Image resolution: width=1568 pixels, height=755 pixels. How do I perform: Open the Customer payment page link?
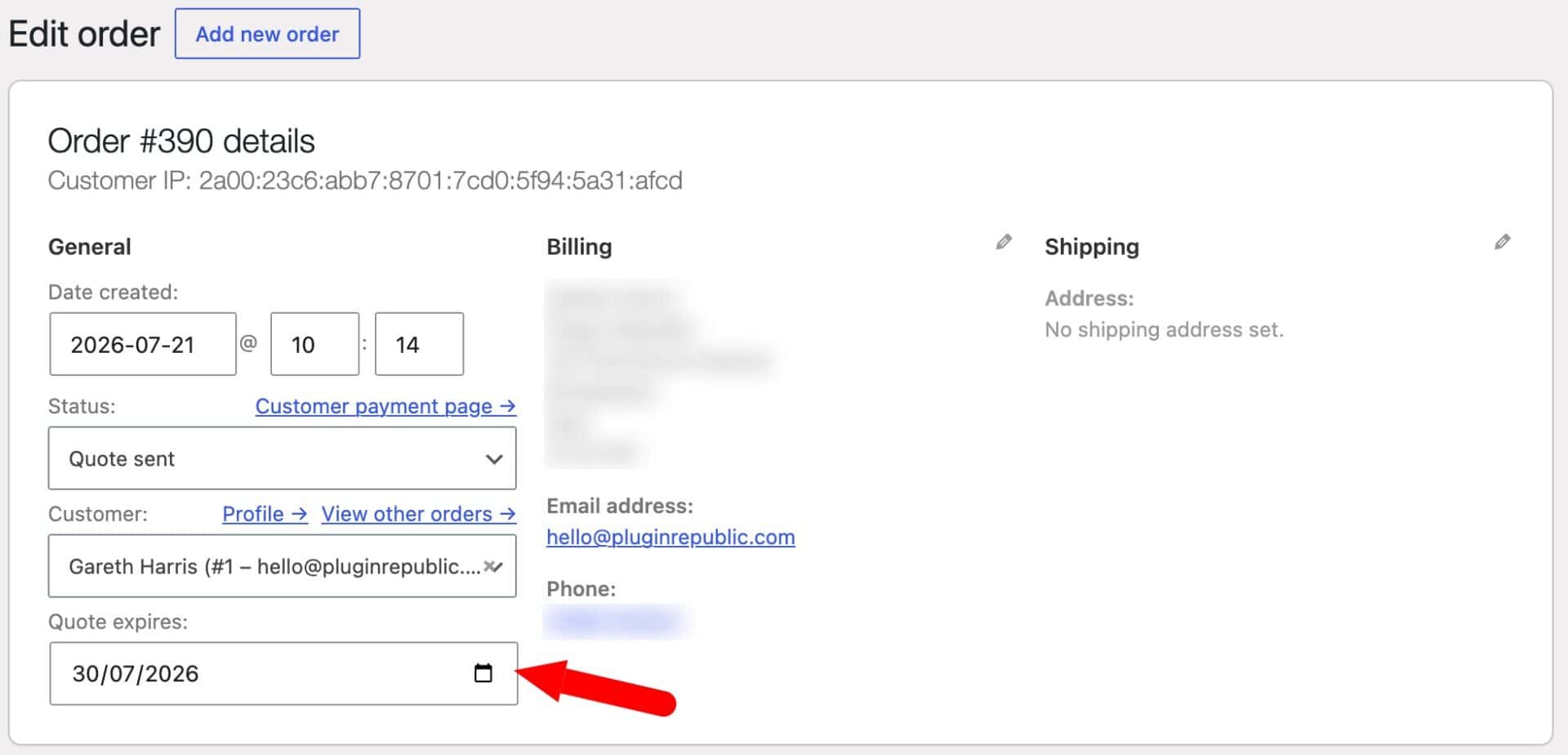pyautogui.click(x=385, y=406)
